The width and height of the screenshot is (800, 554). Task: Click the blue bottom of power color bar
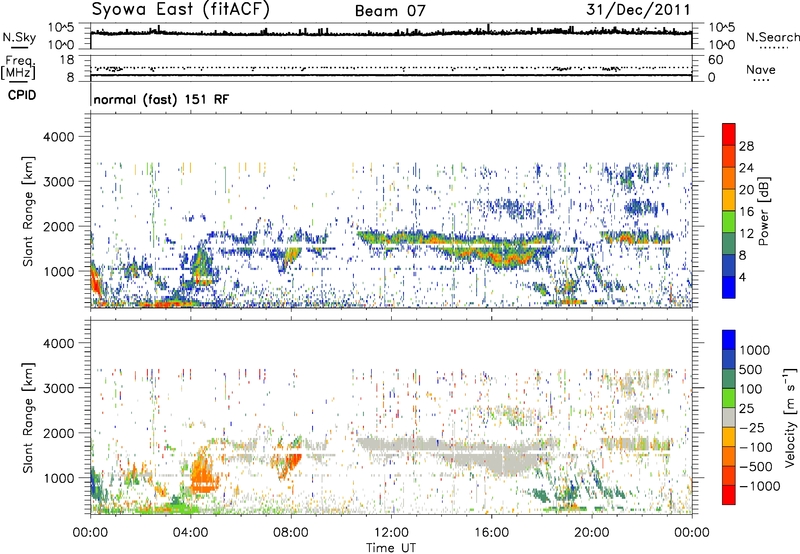coord(729,287)
